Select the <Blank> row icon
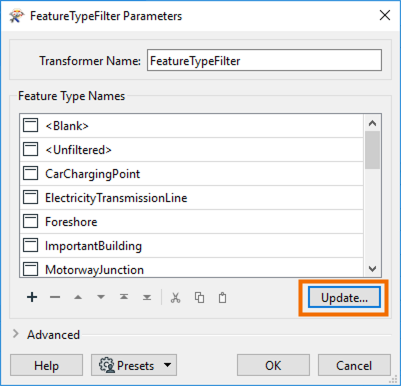Image resolution: width=401 pixels, height=386 pixels. 30,126
